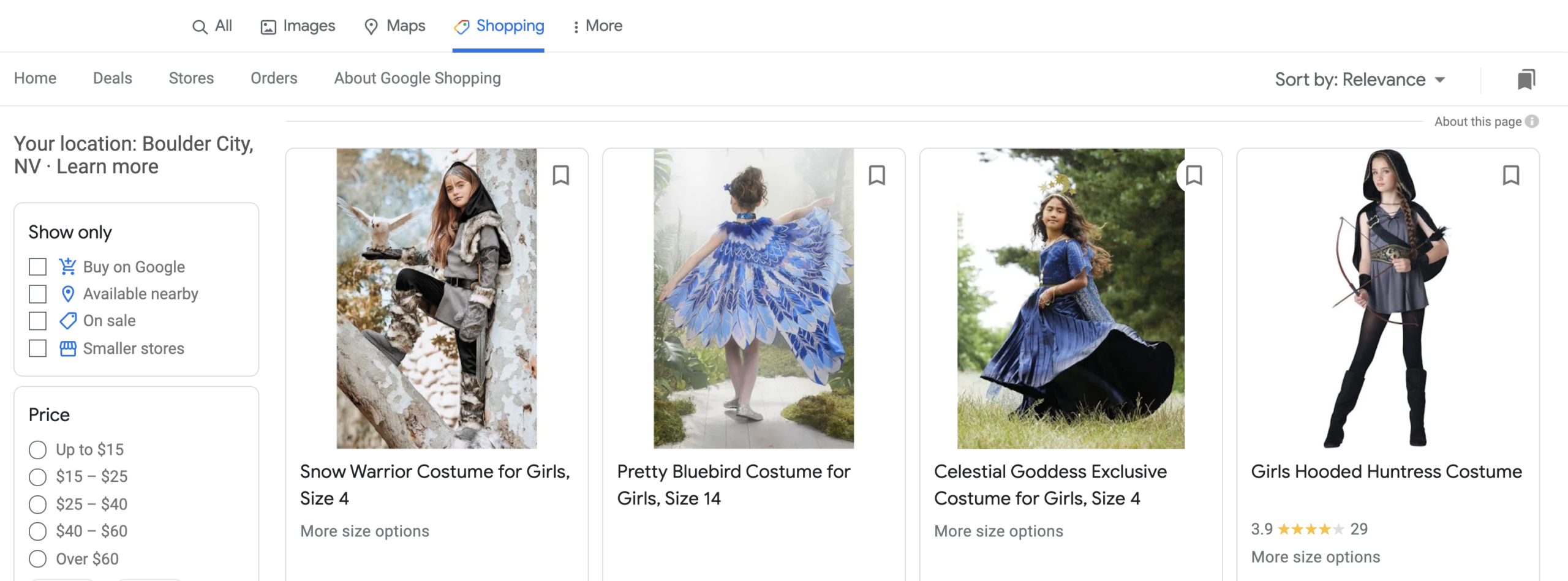Image resolution: width=1568 pixels, height=581 pixels.
Task: Click the Shopping tag icon
Action: point(461,26)
